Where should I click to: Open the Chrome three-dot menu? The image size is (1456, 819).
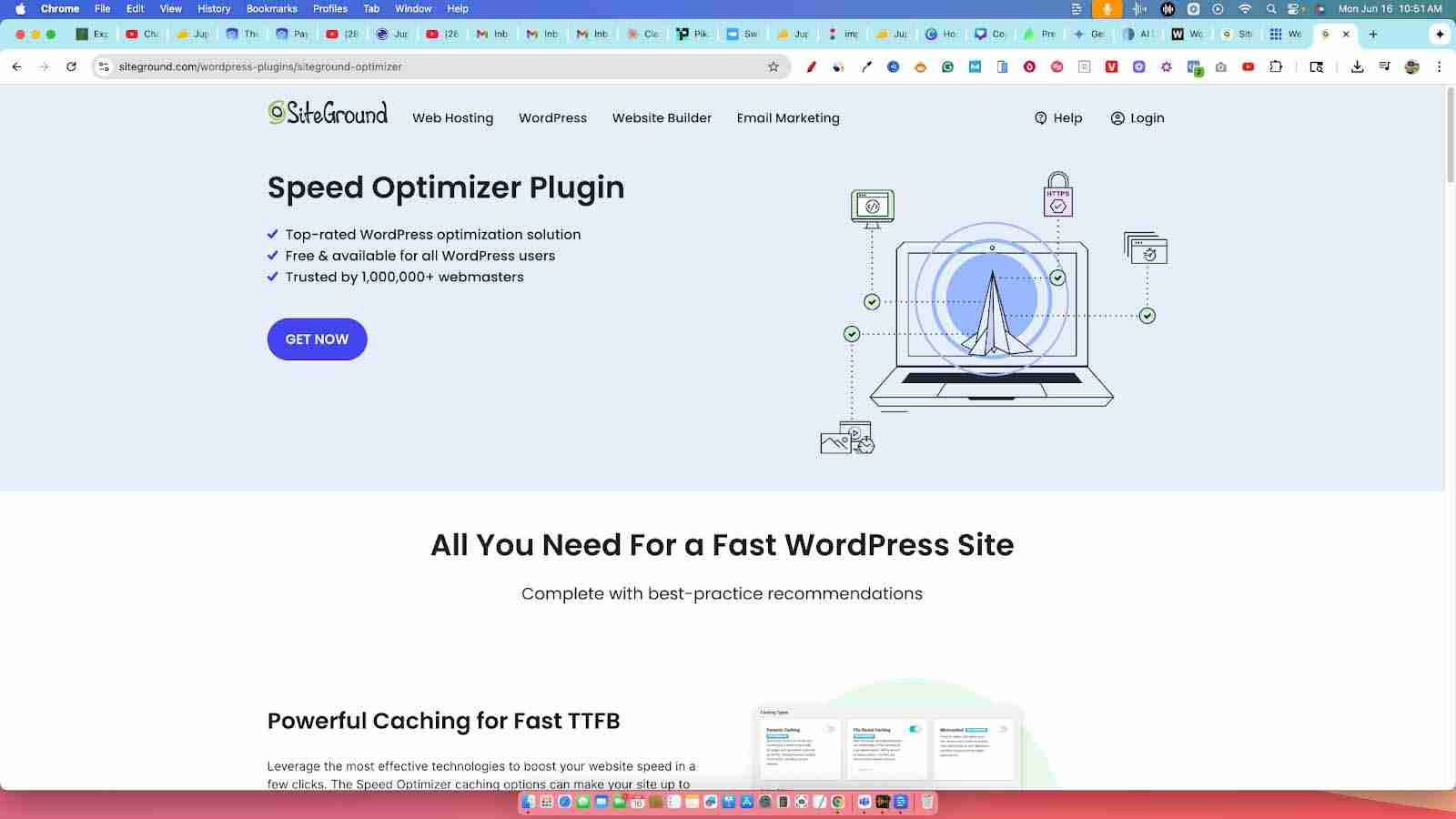(x=1439, y=66)
